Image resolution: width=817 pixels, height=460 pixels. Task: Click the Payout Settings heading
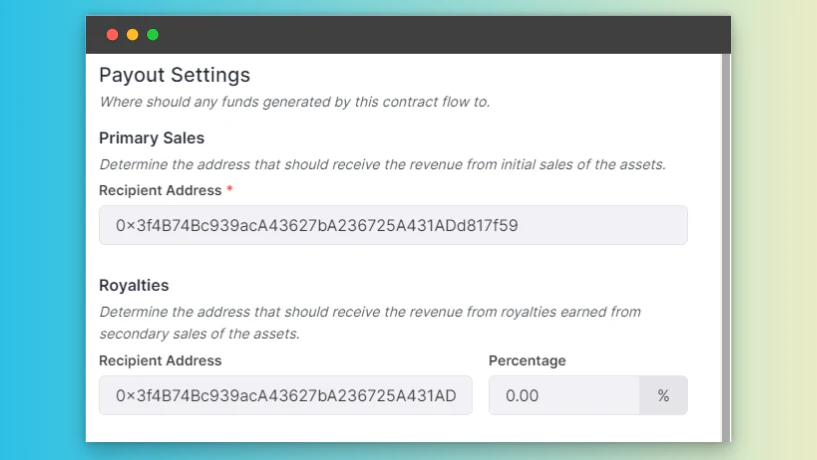pos(175,75)
